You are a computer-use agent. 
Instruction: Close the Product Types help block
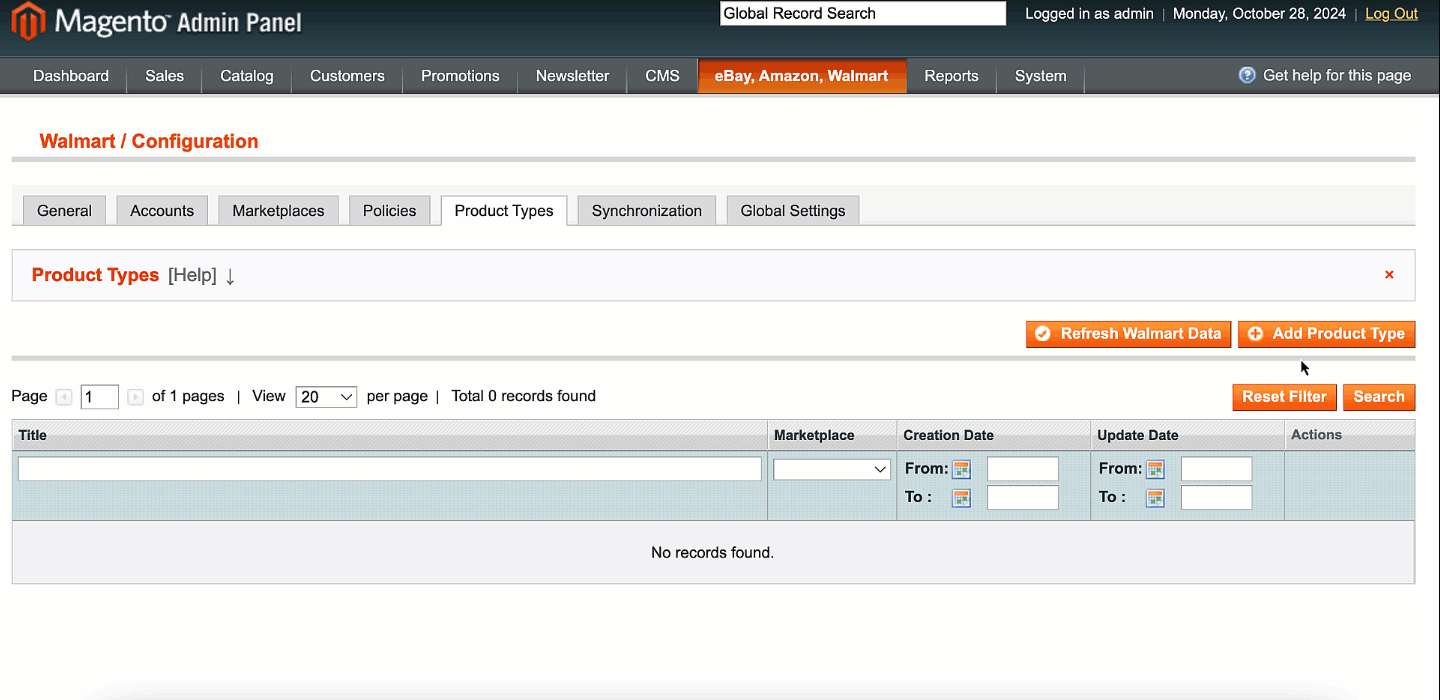(x=1389, y=275)
